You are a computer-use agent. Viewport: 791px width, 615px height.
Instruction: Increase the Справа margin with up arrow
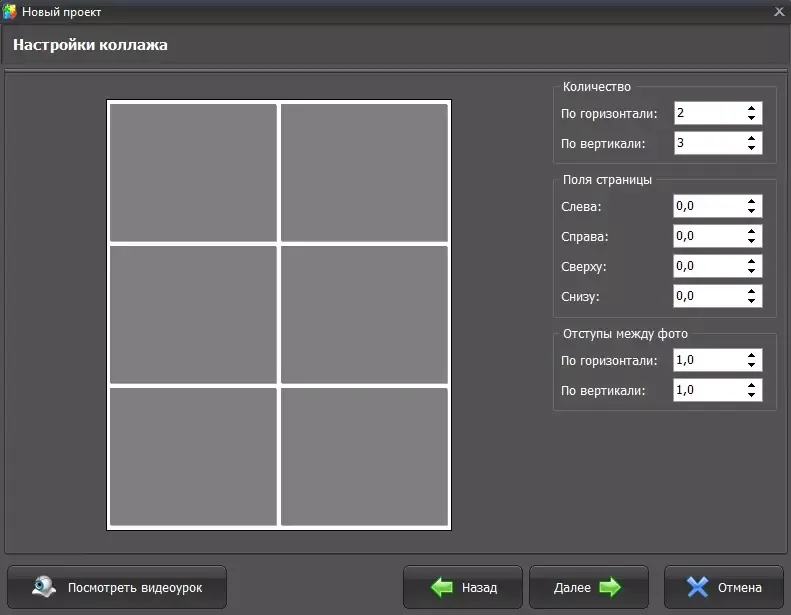[751, 231]
